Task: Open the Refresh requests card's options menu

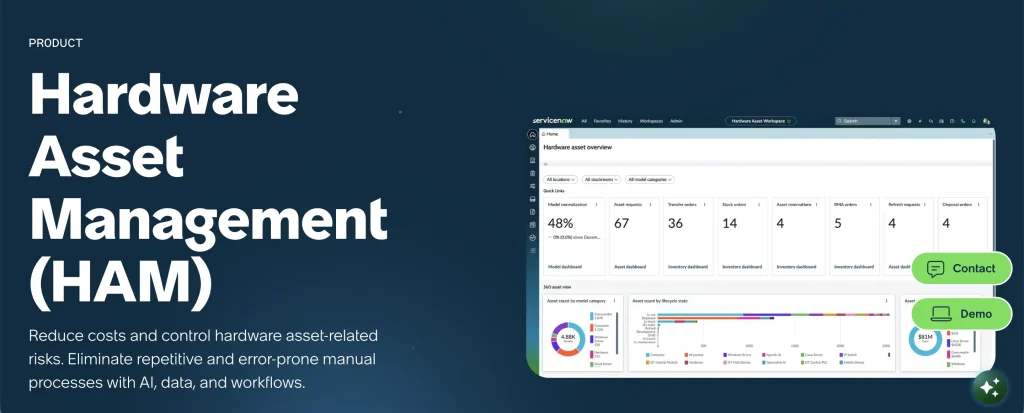Action: point(923,205)
